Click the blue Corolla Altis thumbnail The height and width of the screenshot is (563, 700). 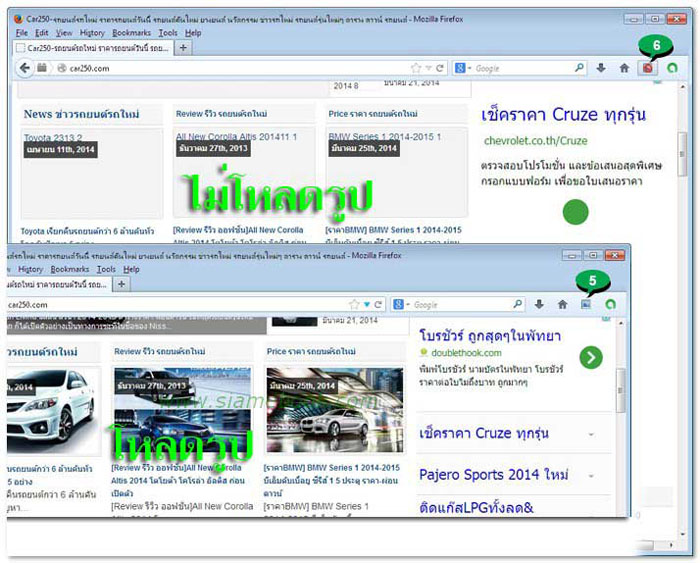point(182,410)
